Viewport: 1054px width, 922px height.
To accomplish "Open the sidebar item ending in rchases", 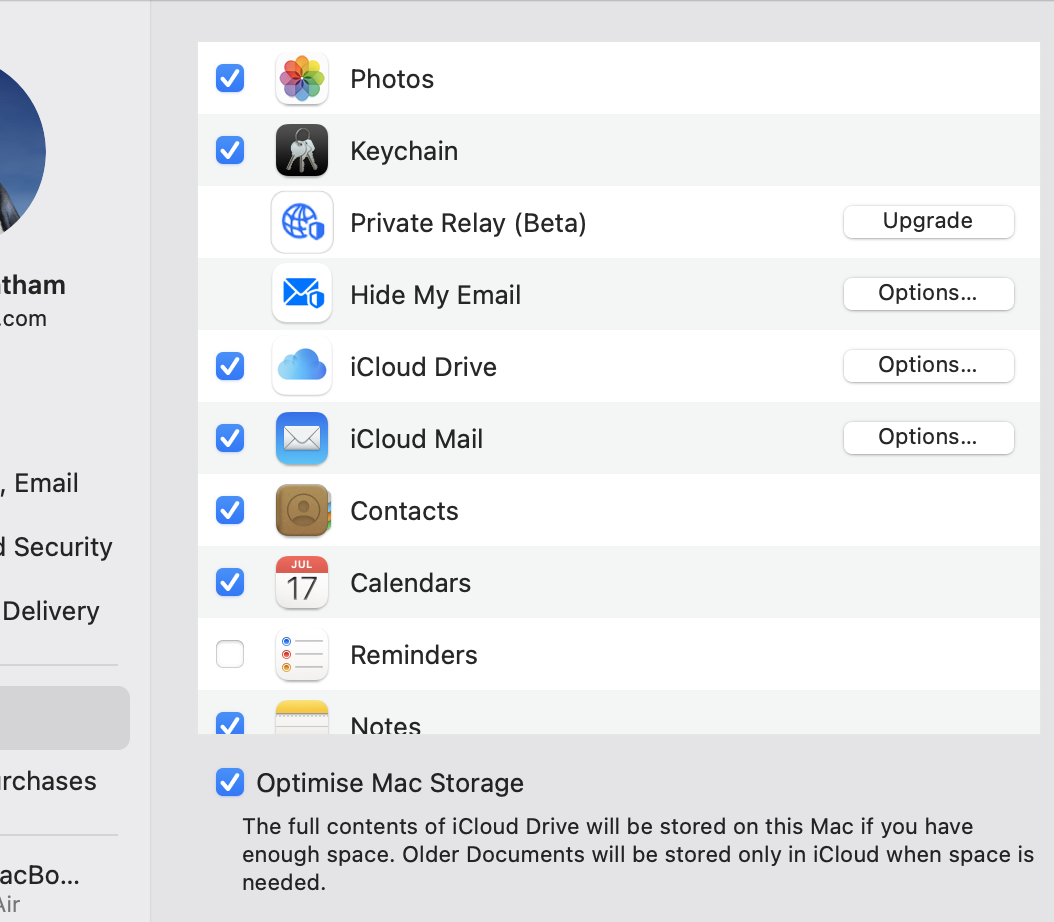I will (x=48, y=781).
